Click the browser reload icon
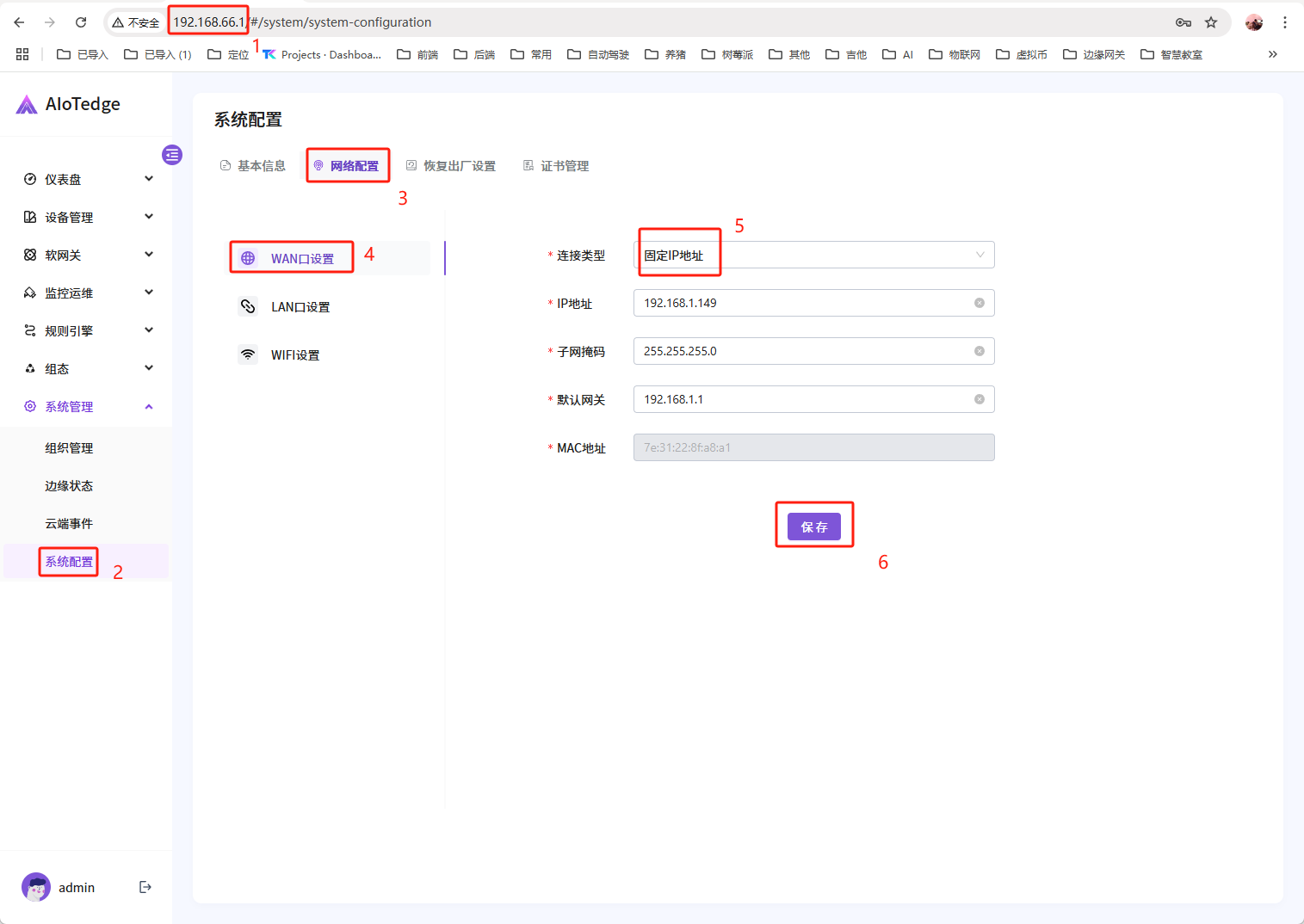 81,22
